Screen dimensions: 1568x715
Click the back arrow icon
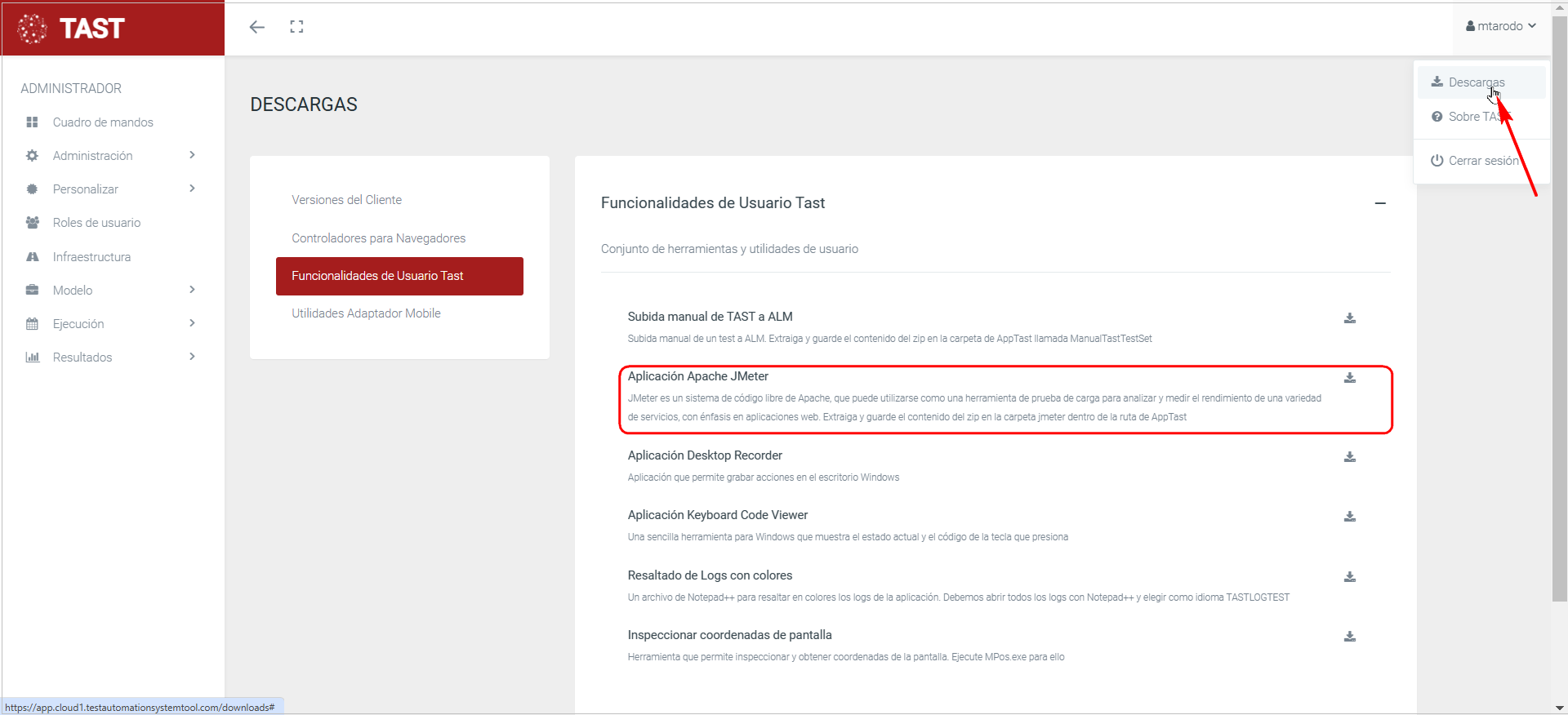coord(257,27)
